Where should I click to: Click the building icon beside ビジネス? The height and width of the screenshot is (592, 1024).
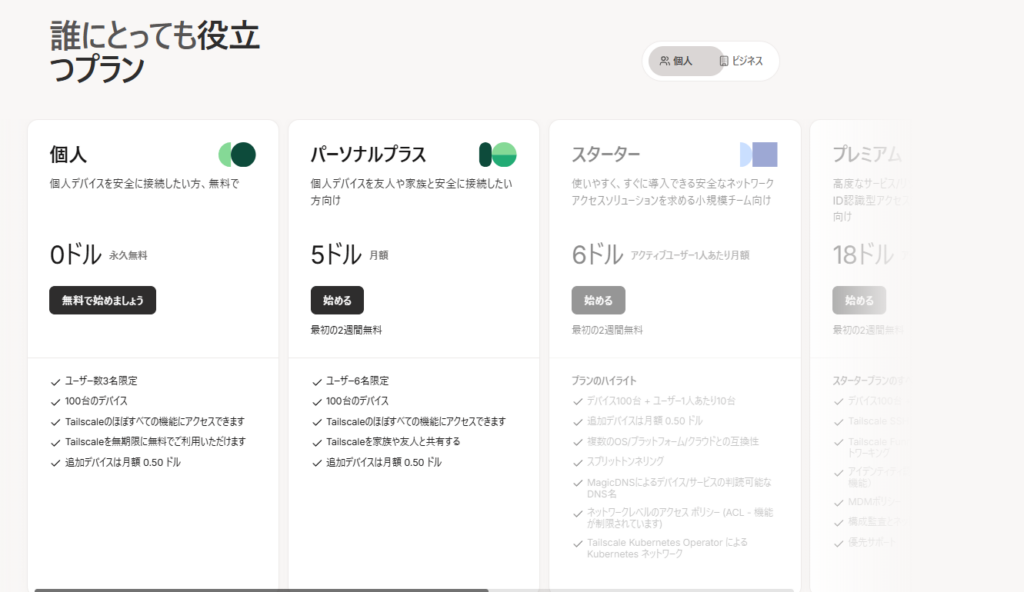[725, 61]
